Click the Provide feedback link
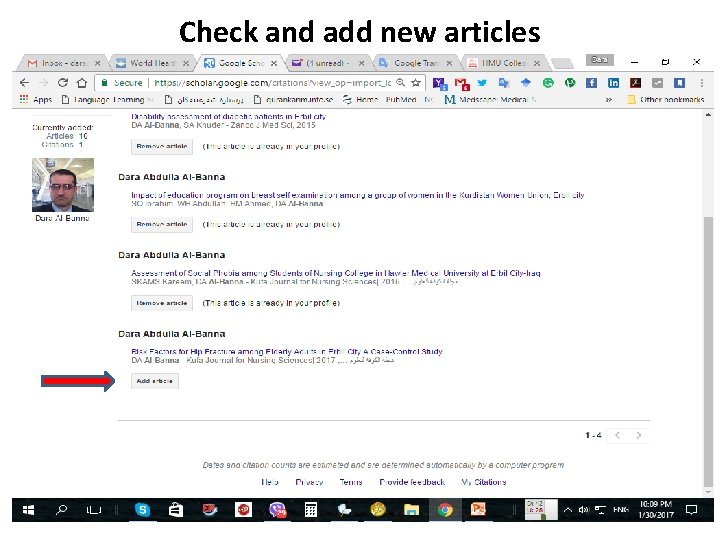Viewport: 720px width, 540px height. [412, 482]
